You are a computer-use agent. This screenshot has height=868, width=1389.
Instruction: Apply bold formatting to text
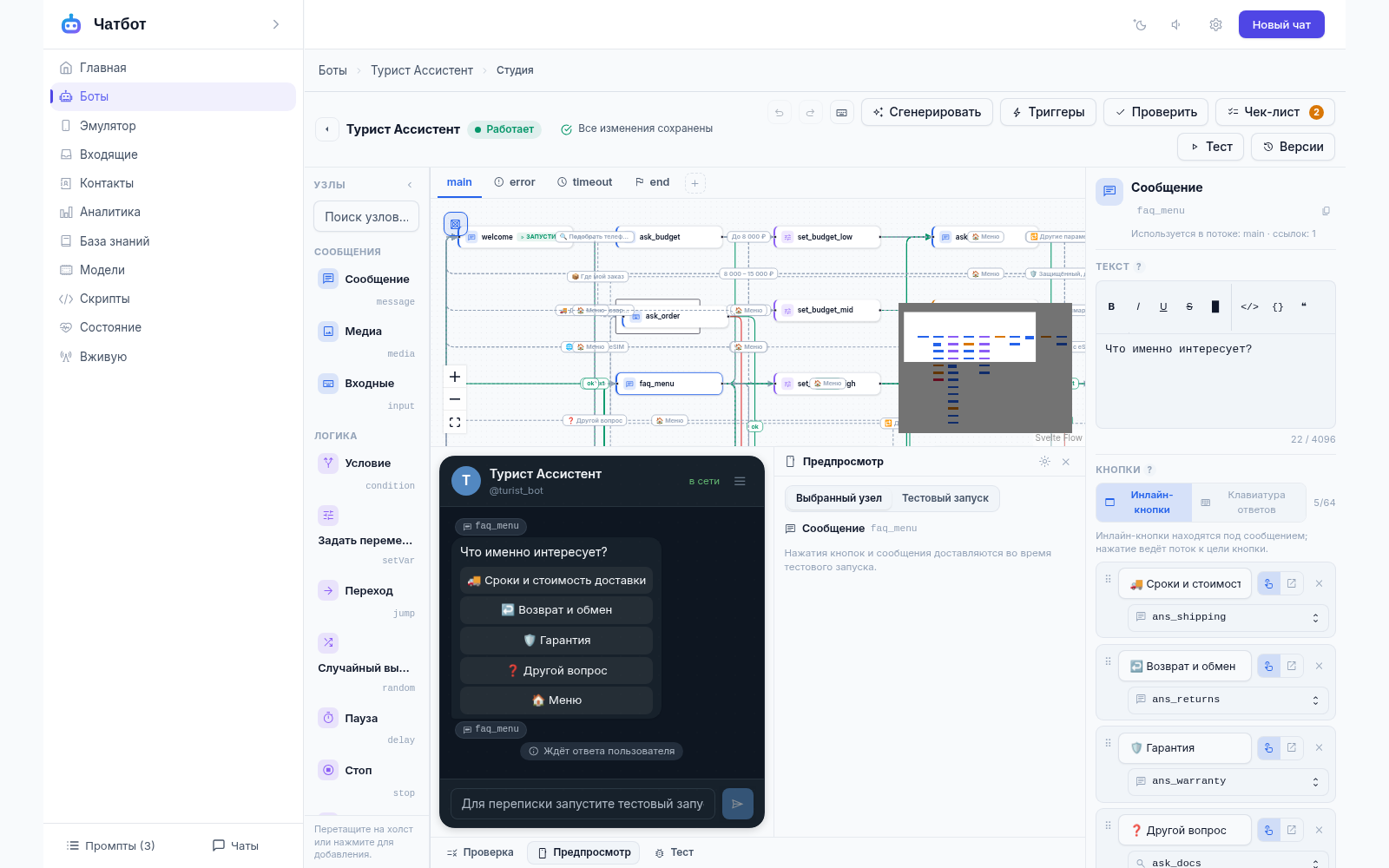1111,306
